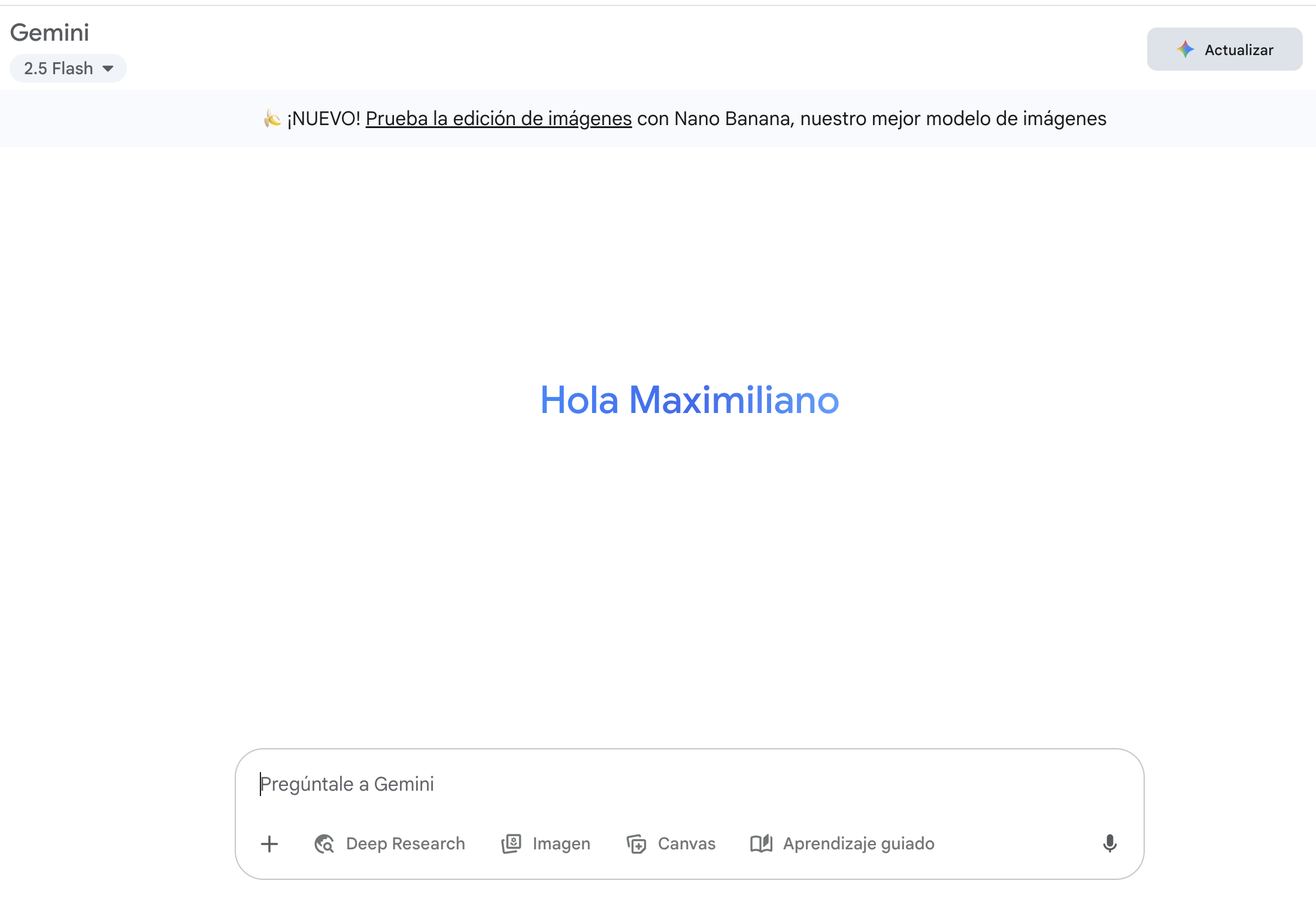
Task: Click the banana emoji in the banner
Action: 272,119
